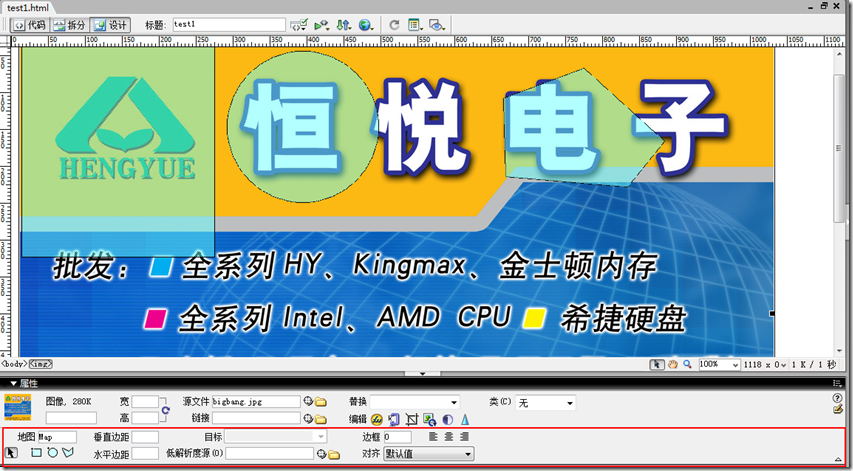Collapse properties panel lower section arrow
The image size is (853, 471).
838,459
